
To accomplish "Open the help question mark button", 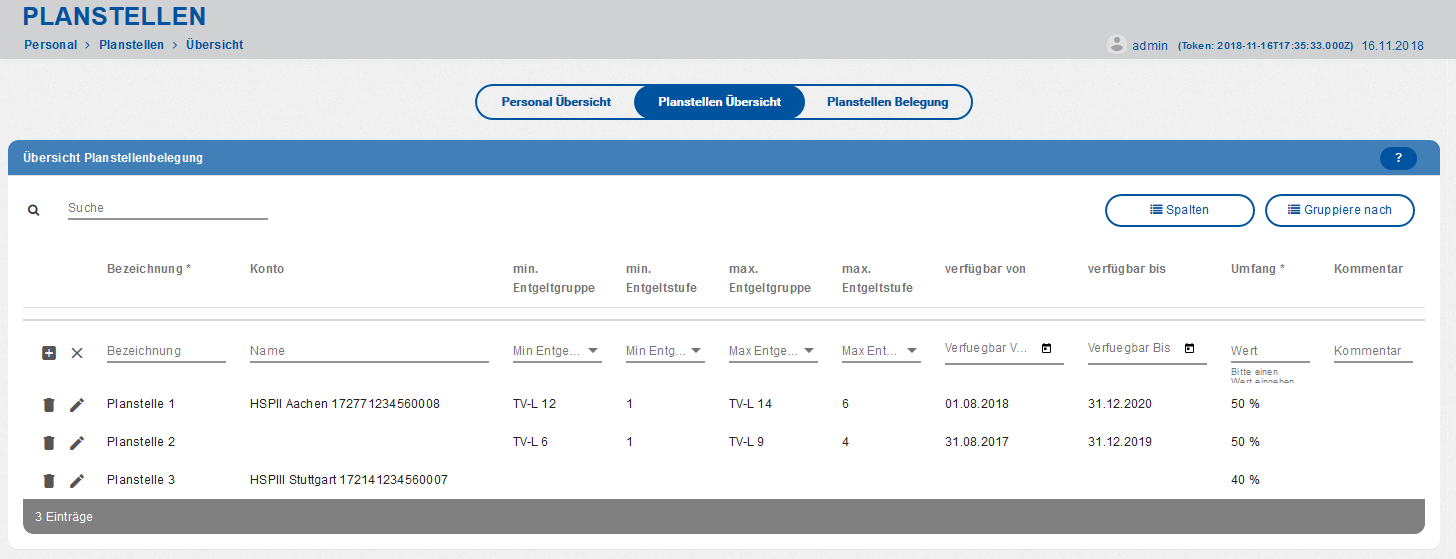I will coord(1398,158).
